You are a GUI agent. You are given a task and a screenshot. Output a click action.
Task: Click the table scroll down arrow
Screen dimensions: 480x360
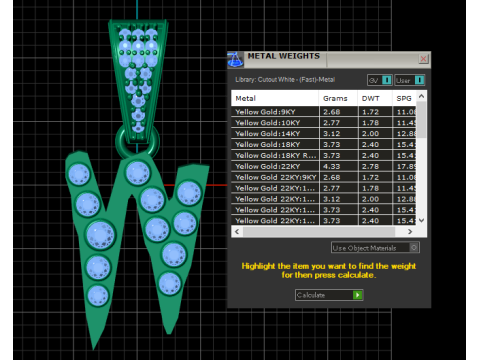pyautogui.click(x=421, y=220)
